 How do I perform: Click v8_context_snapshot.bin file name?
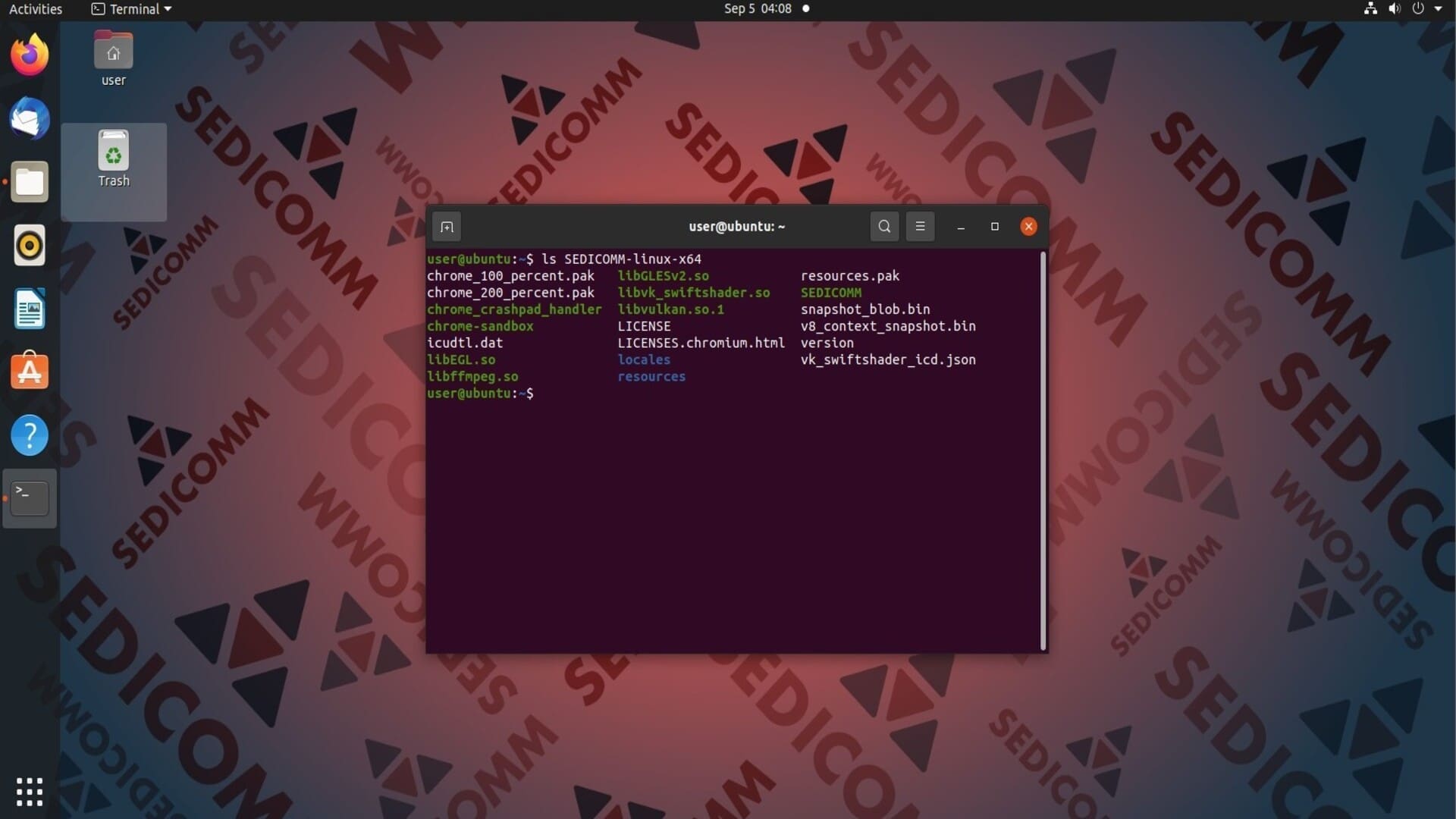click(888, 326)
